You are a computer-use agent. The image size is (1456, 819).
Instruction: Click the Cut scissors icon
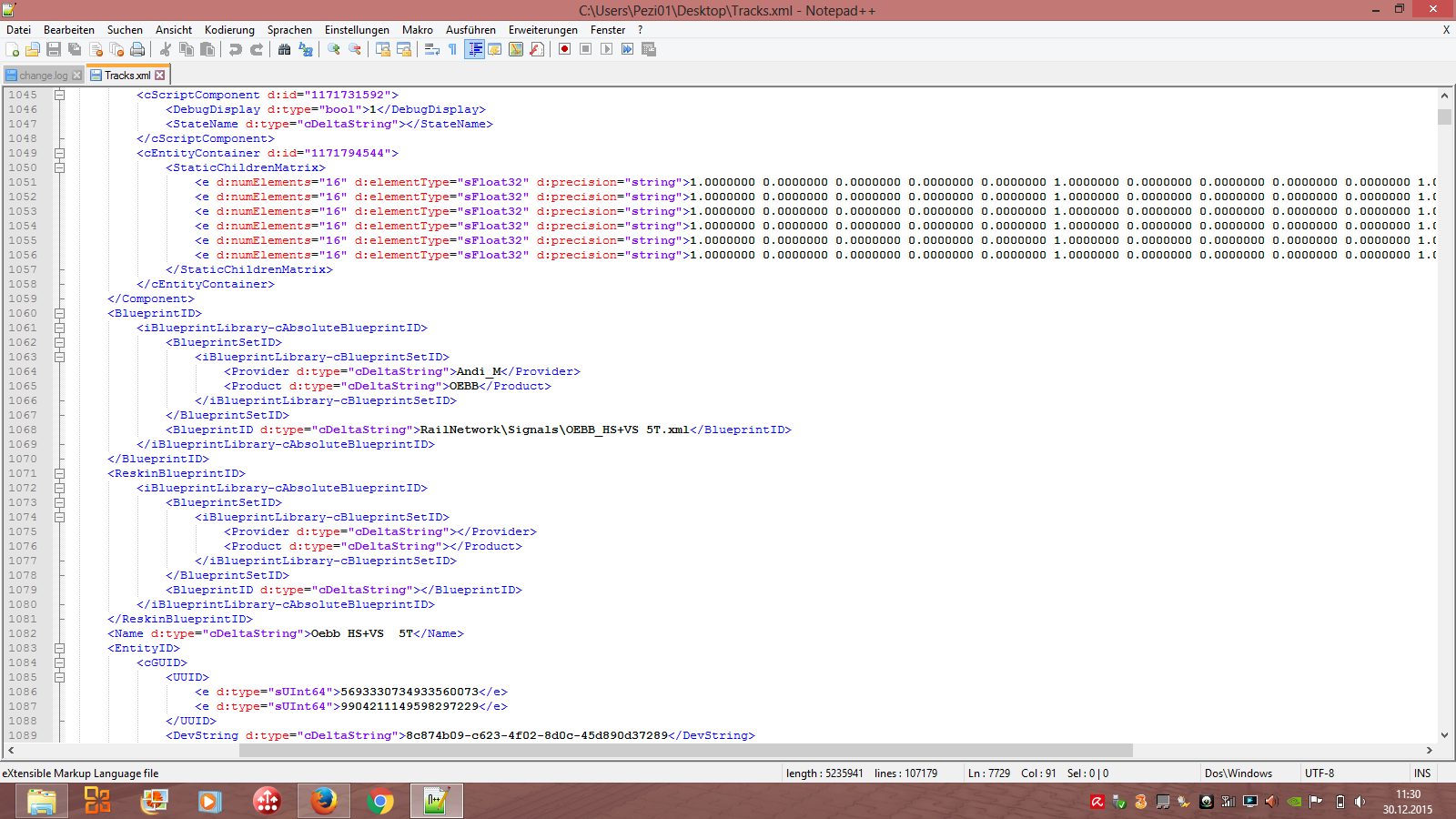point(166,49)
